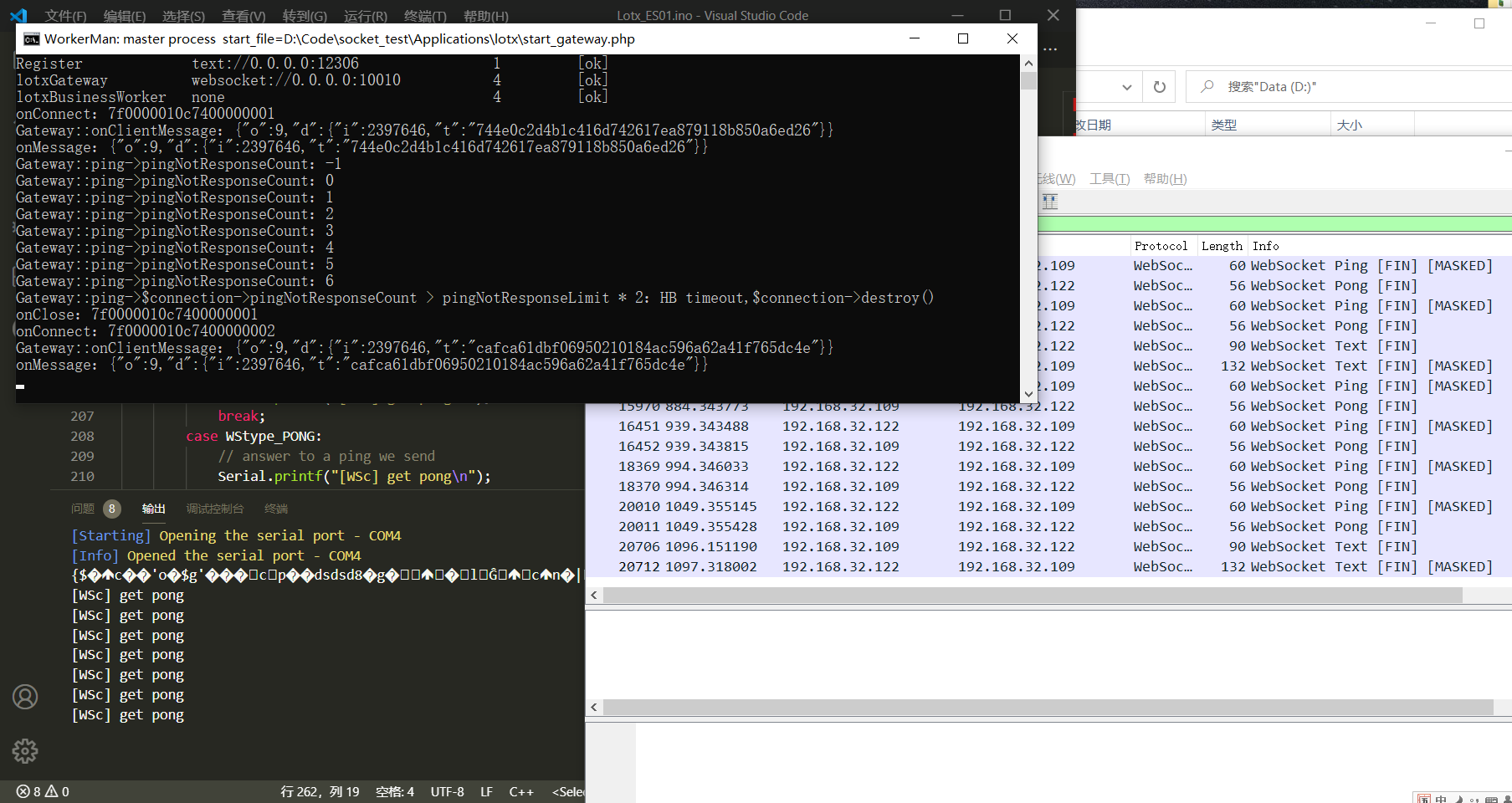
Task: Click the console vertical scrollbar thumb
Action: tap(1028, 80)
